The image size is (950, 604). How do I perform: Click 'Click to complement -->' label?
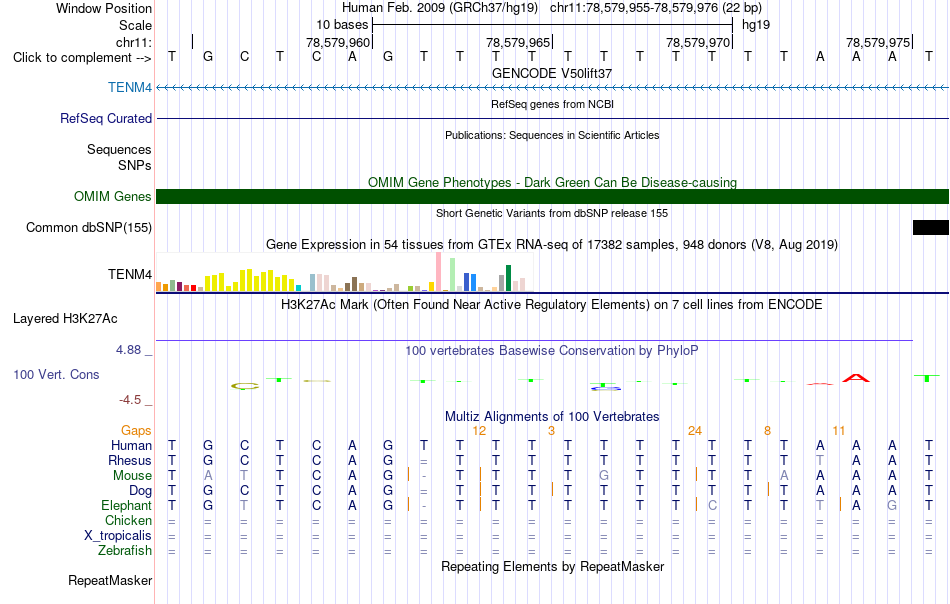82,58
